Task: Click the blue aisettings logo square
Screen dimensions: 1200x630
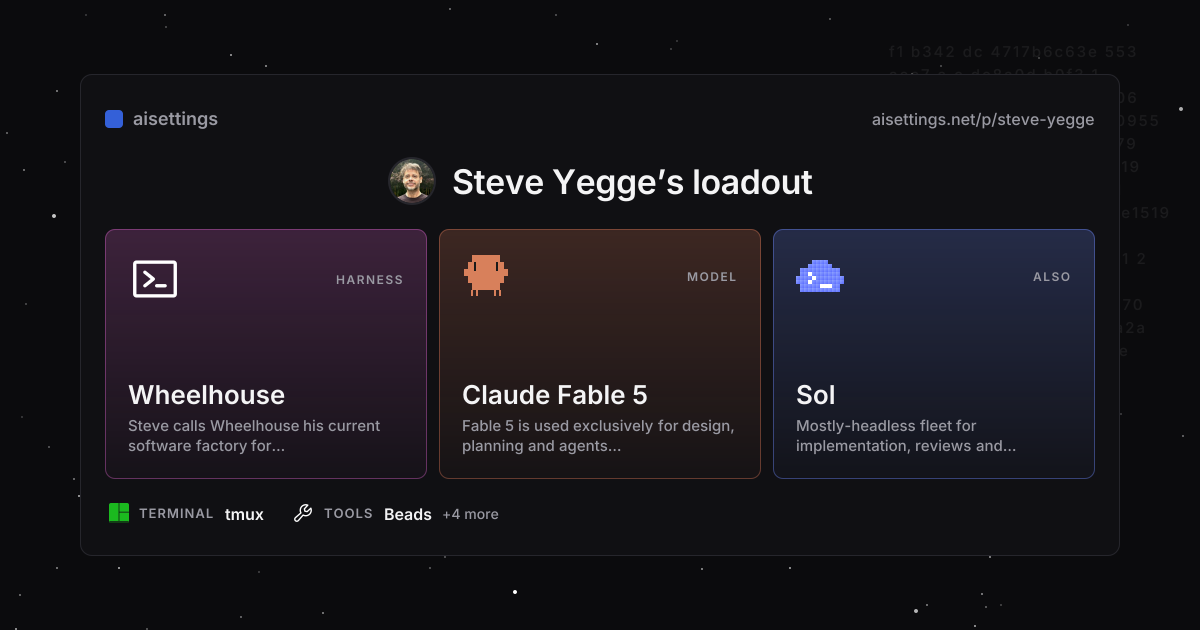Action: point(114,119)
